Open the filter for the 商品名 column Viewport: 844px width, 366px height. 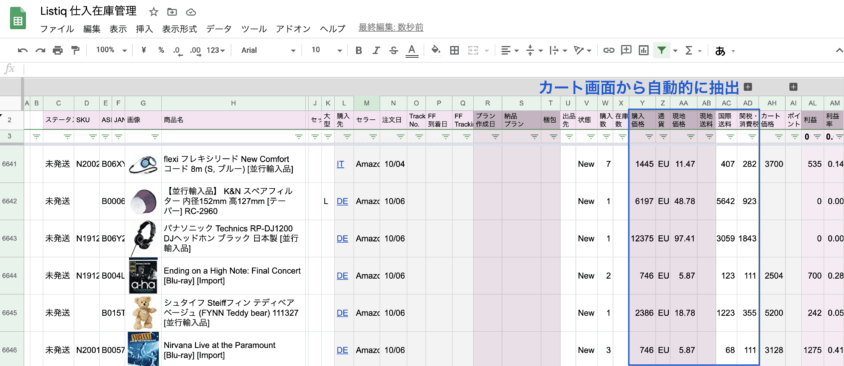point(299,137)
